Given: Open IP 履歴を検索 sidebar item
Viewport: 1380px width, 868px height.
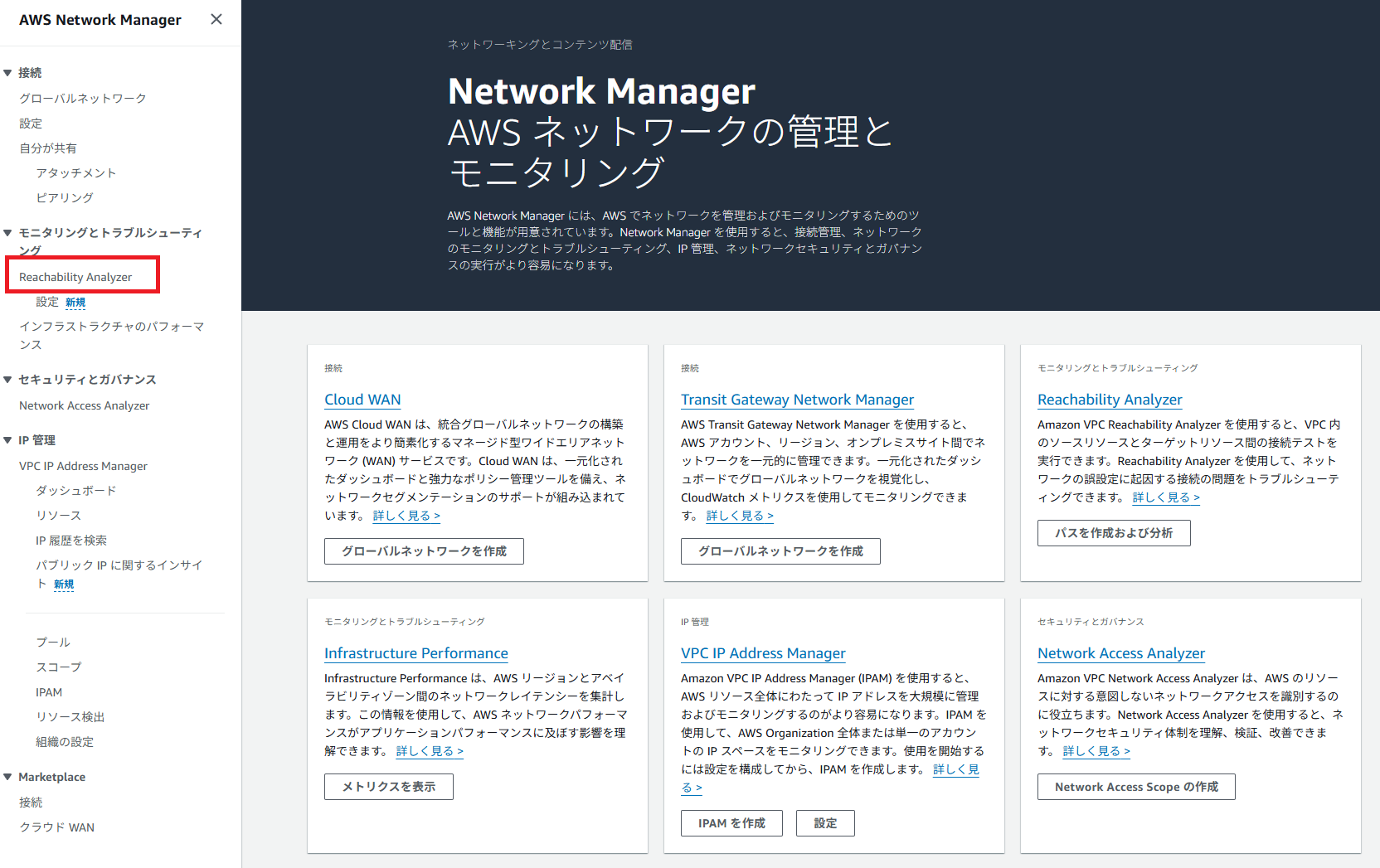Looking at the screenshot, I should coord(71,541).
